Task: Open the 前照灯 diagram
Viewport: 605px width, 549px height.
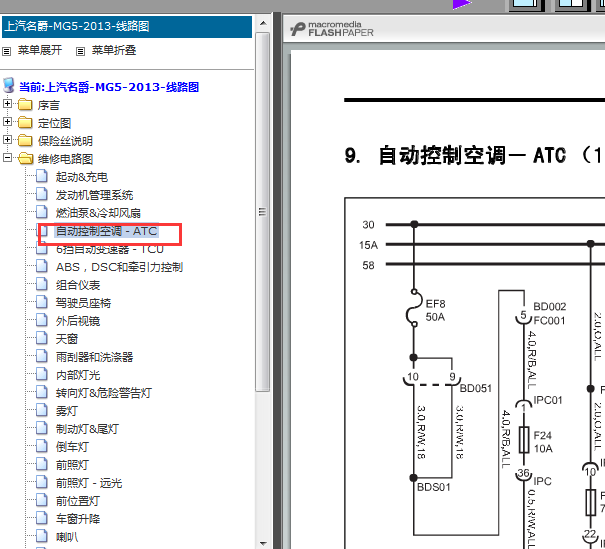Action: point(72,465)
